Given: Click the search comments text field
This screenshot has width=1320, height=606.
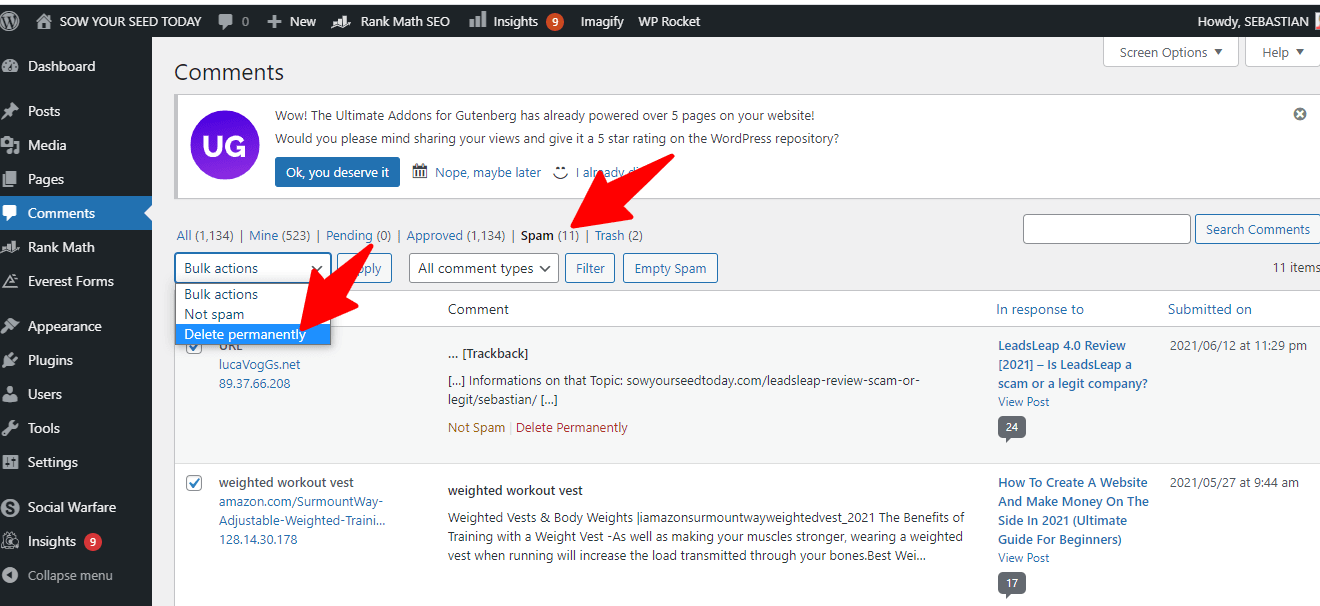Looking at the screenshot, I should (x=1107, y=229).
